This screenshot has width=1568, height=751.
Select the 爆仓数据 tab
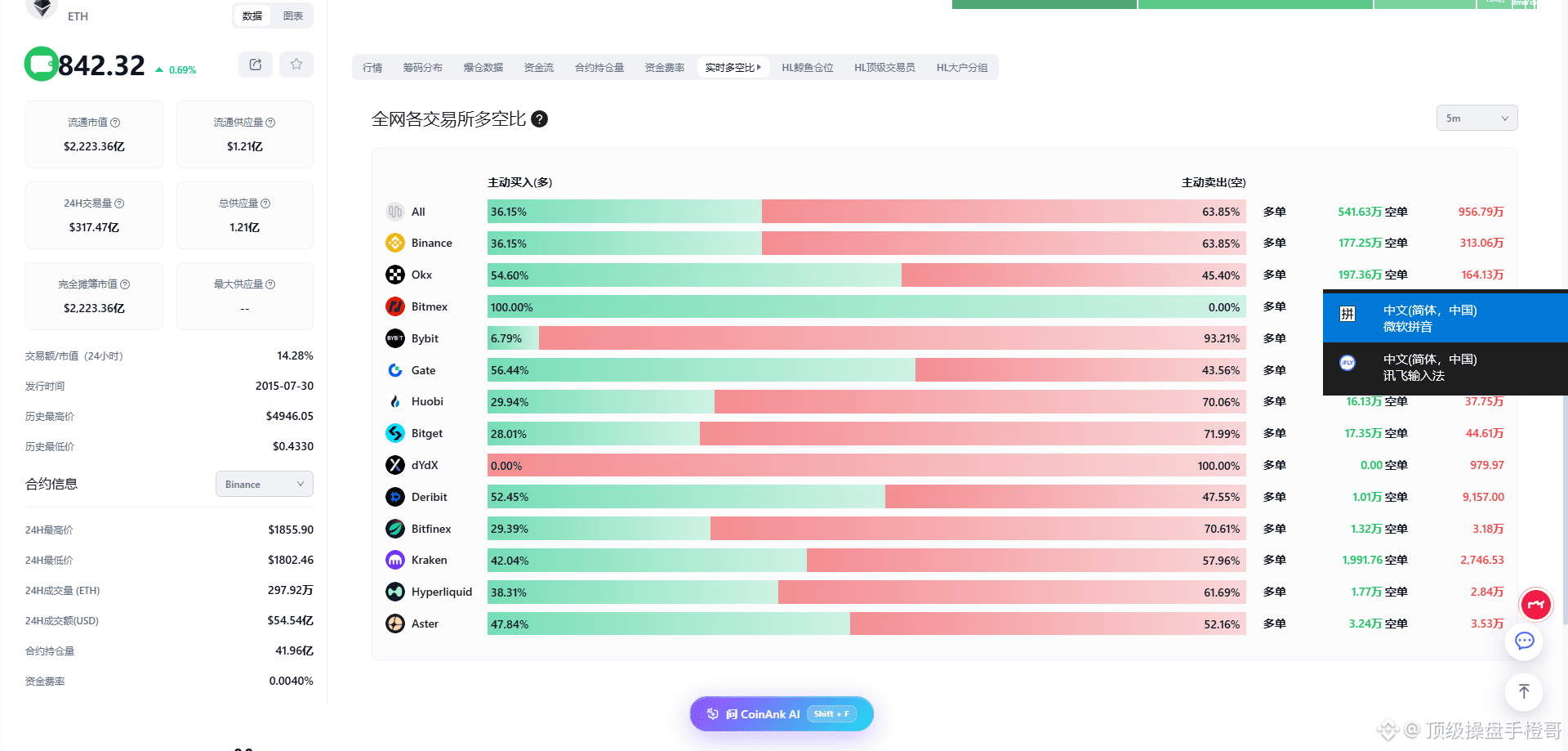click(x=483, y=68)
